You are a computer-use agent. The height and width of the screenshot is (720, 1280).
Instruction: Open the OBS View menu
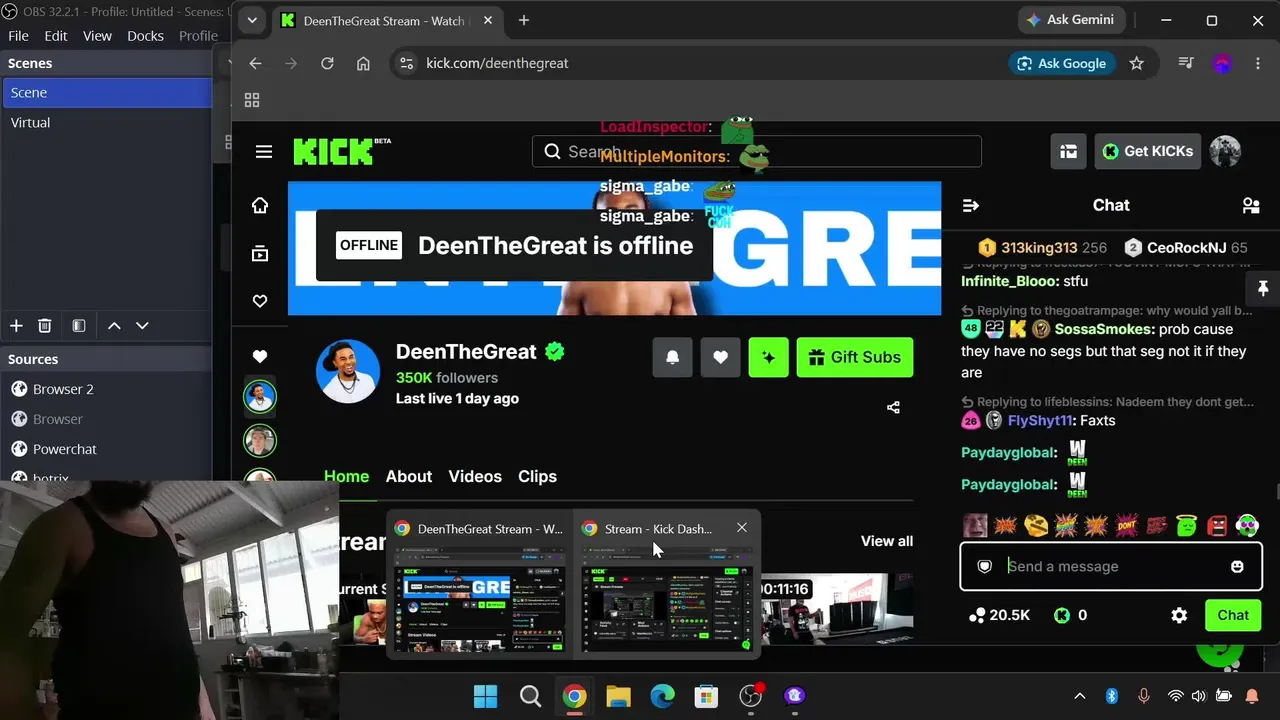(97, 35)
